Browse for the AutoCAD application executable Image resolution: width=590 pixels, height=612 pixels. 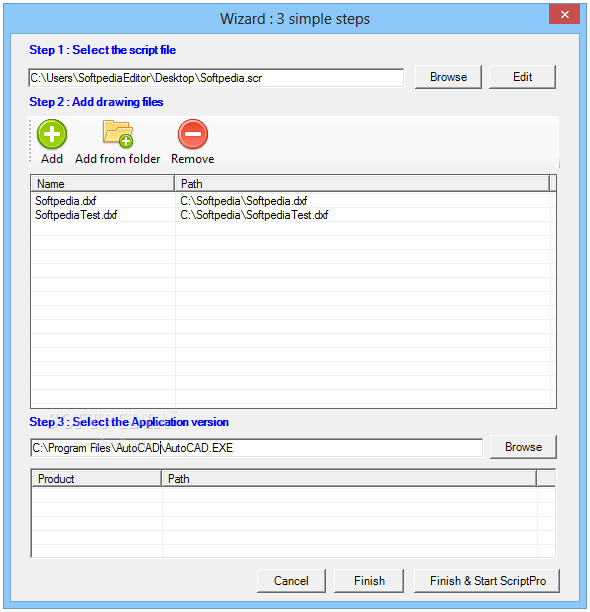[523, 447]
